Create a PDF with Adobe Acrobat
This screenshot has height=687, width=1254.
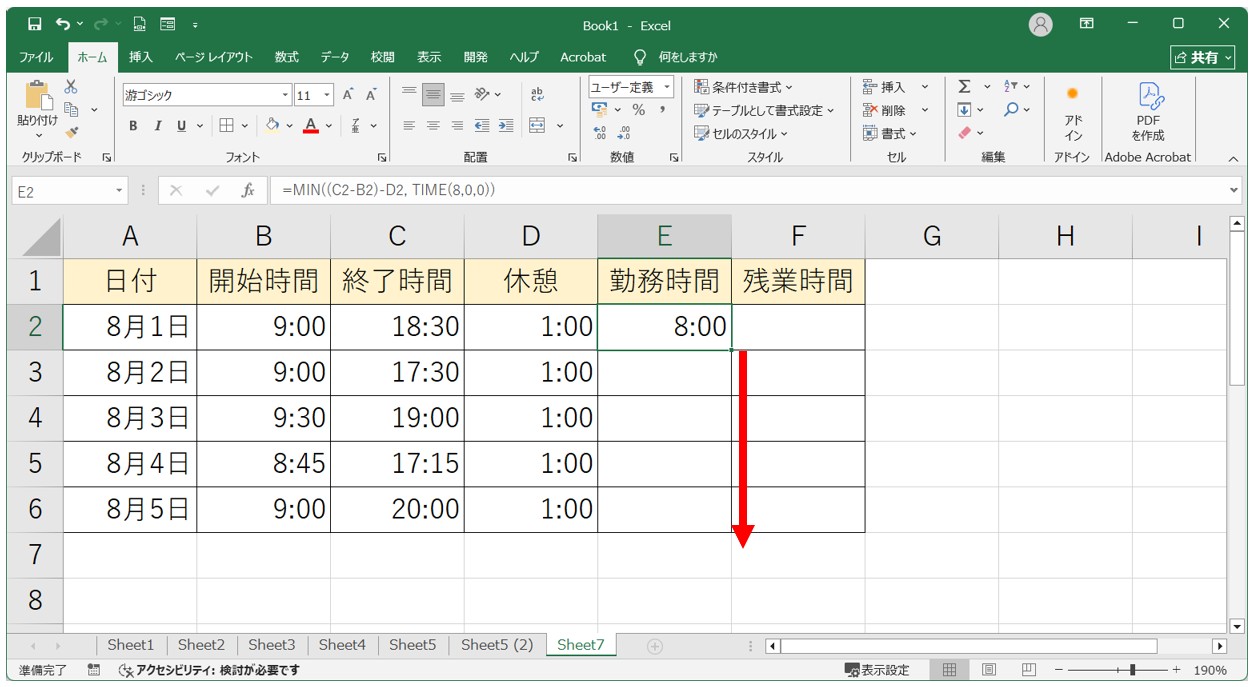tap(1148, 111)
